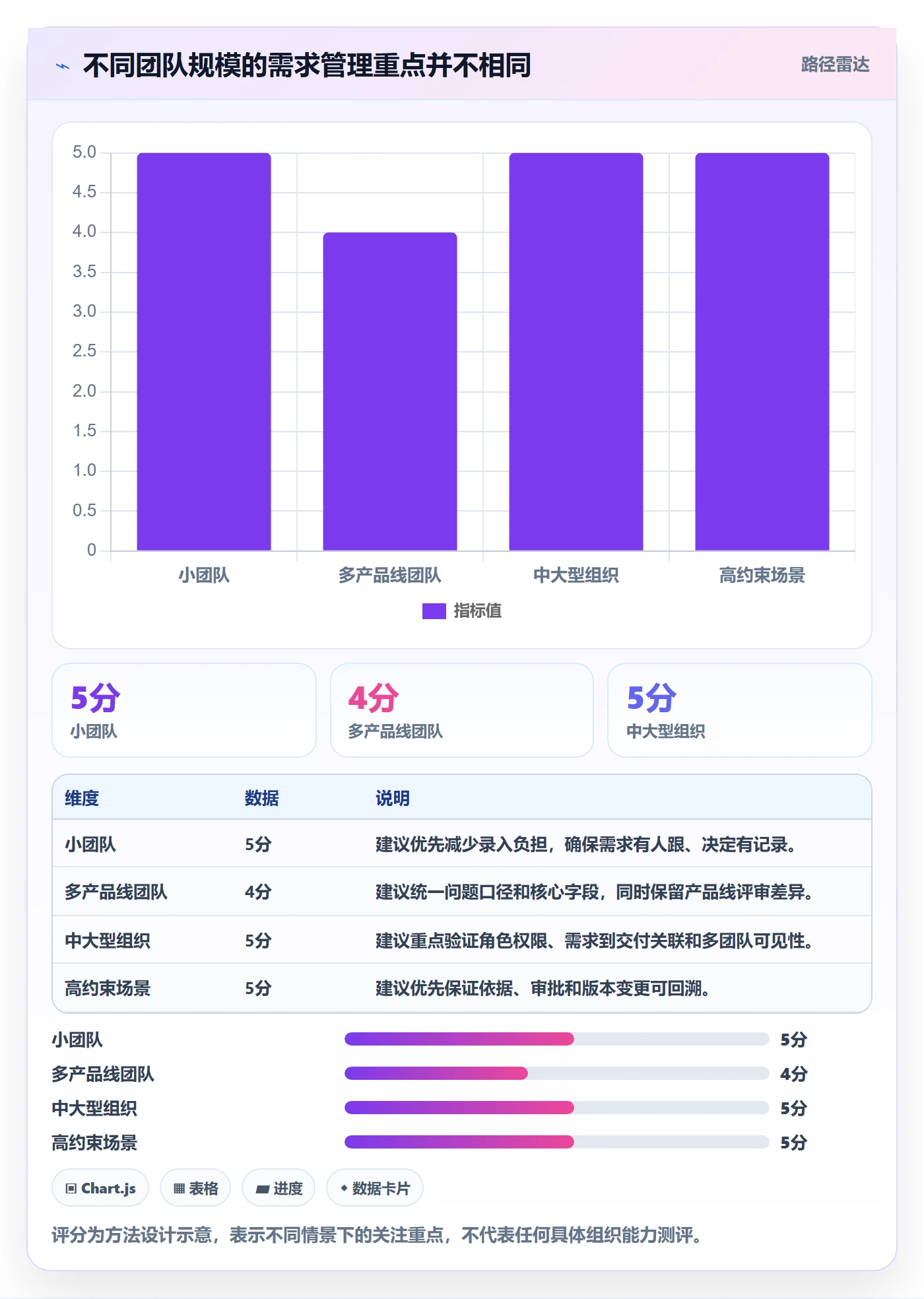Click the 中大型组织 x-axis label
Image resolution: width=924 pixels, height=1299 pixels.
576,575
